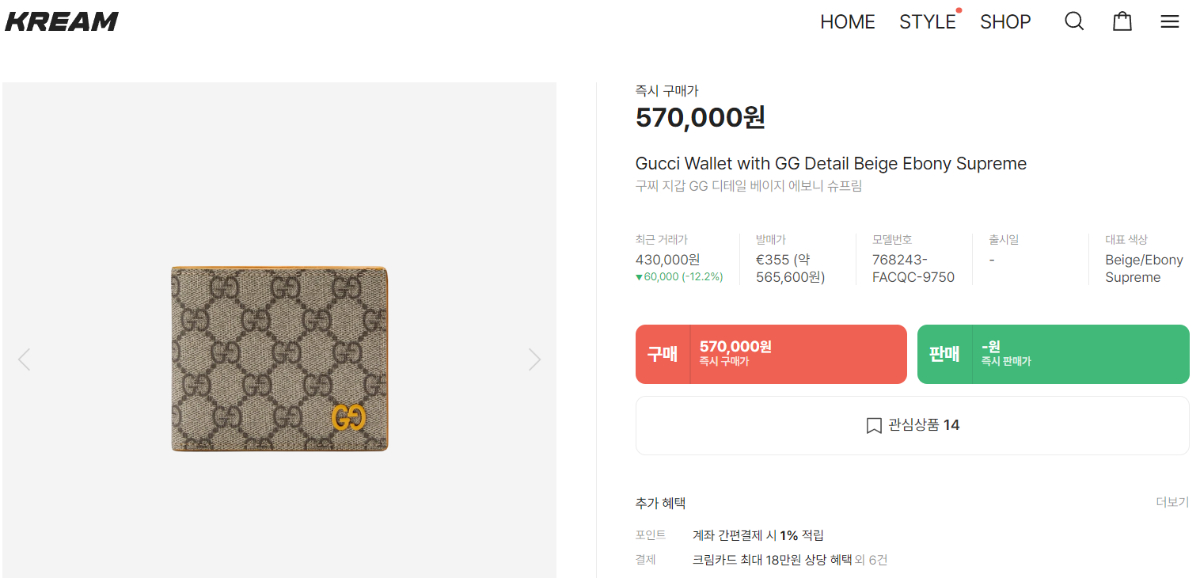The height and width of the screenshot is (578, 1200).
Task: Open the SHOP menu
Action: [1005, 22]
